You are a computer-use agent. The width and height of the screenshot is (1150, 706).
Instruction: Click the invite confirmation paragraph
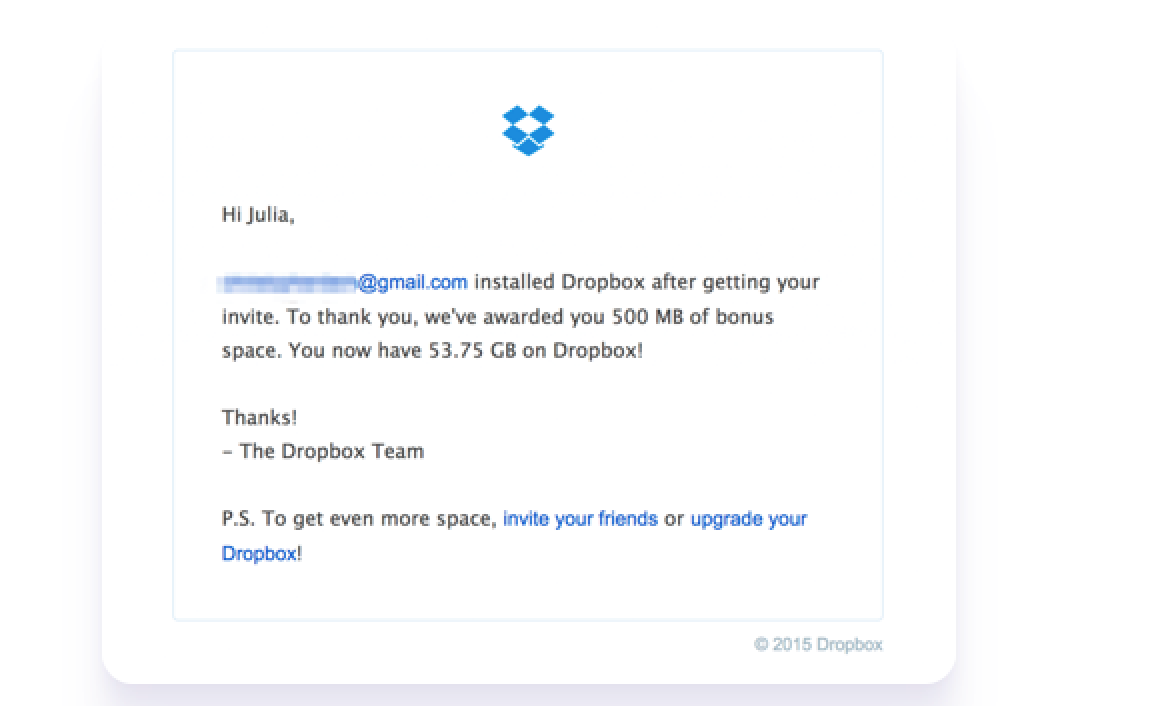520,316
